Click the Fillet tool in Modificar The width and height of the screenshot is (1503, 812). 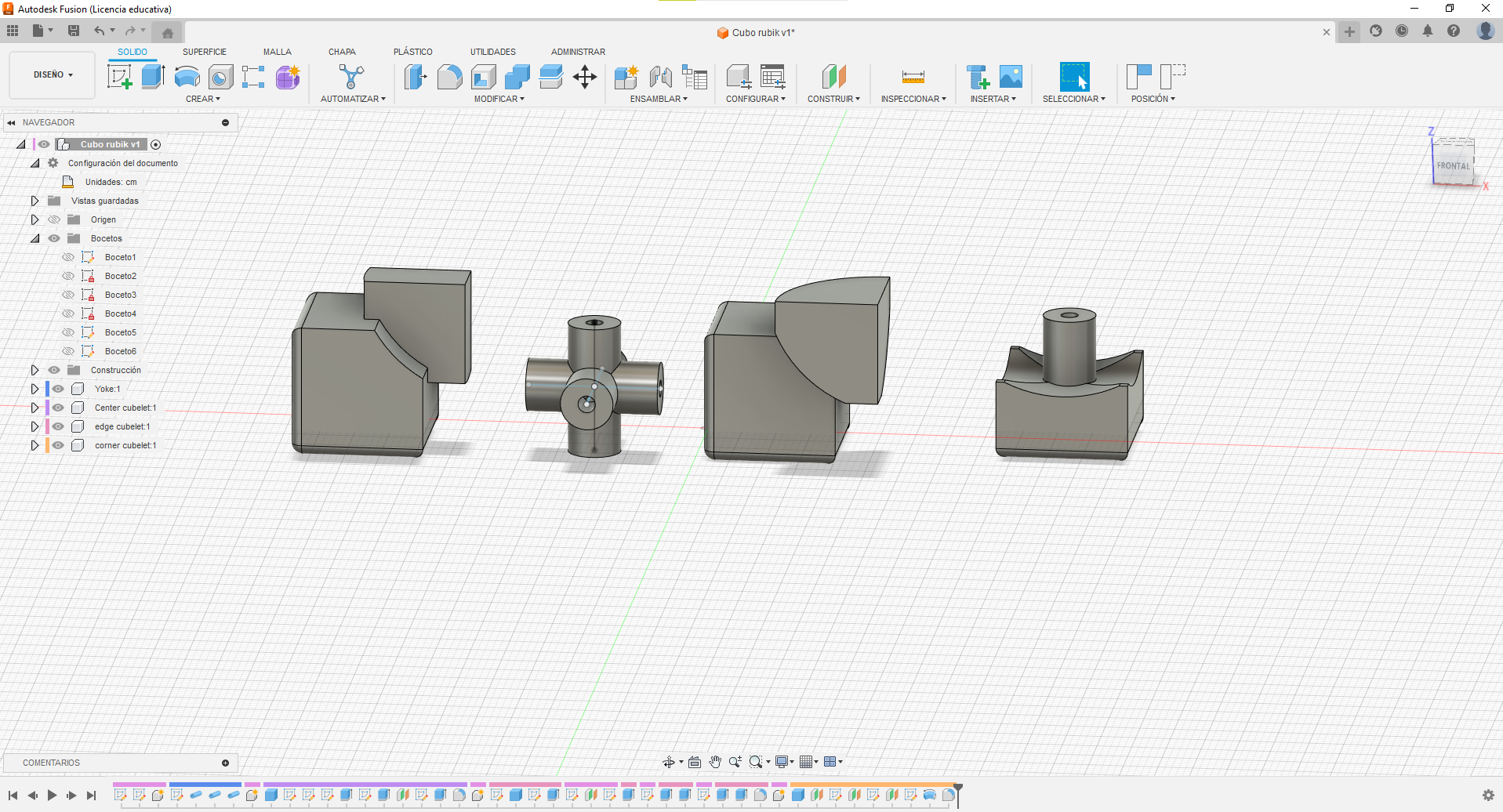[x=449, y=77]
